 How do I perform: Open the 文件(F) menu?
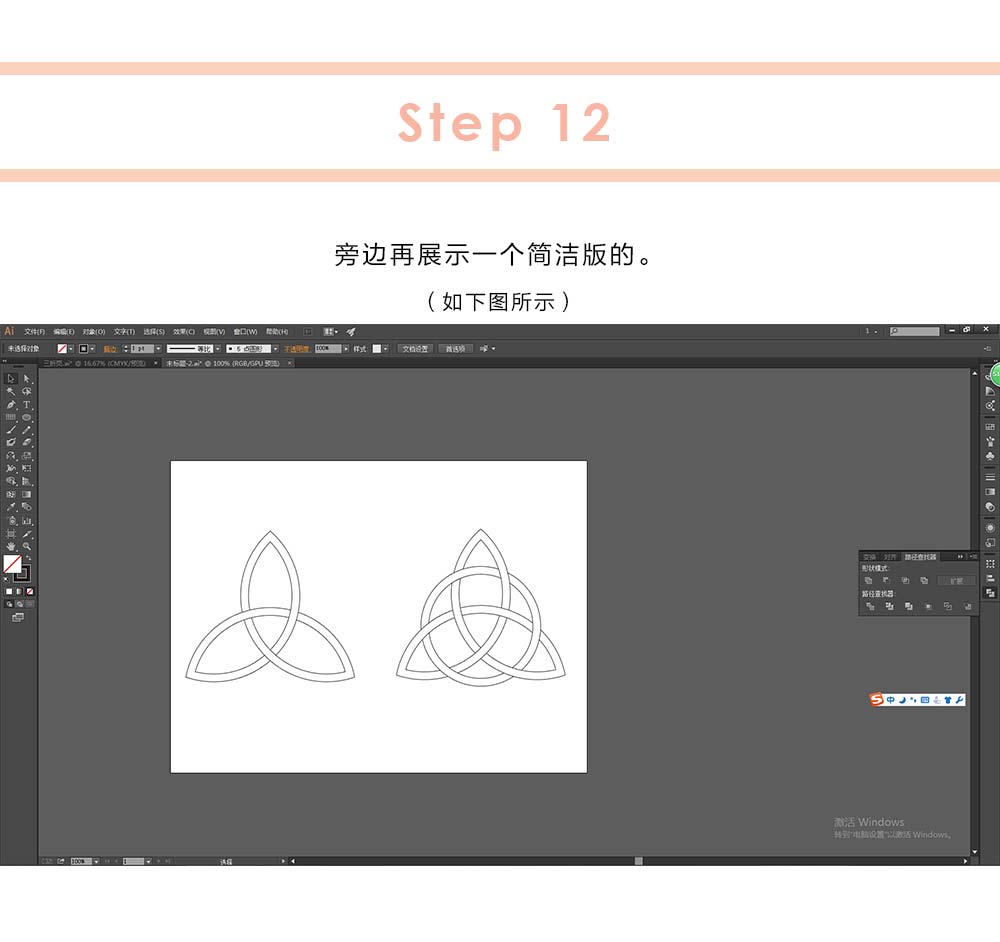pos(34,332)
